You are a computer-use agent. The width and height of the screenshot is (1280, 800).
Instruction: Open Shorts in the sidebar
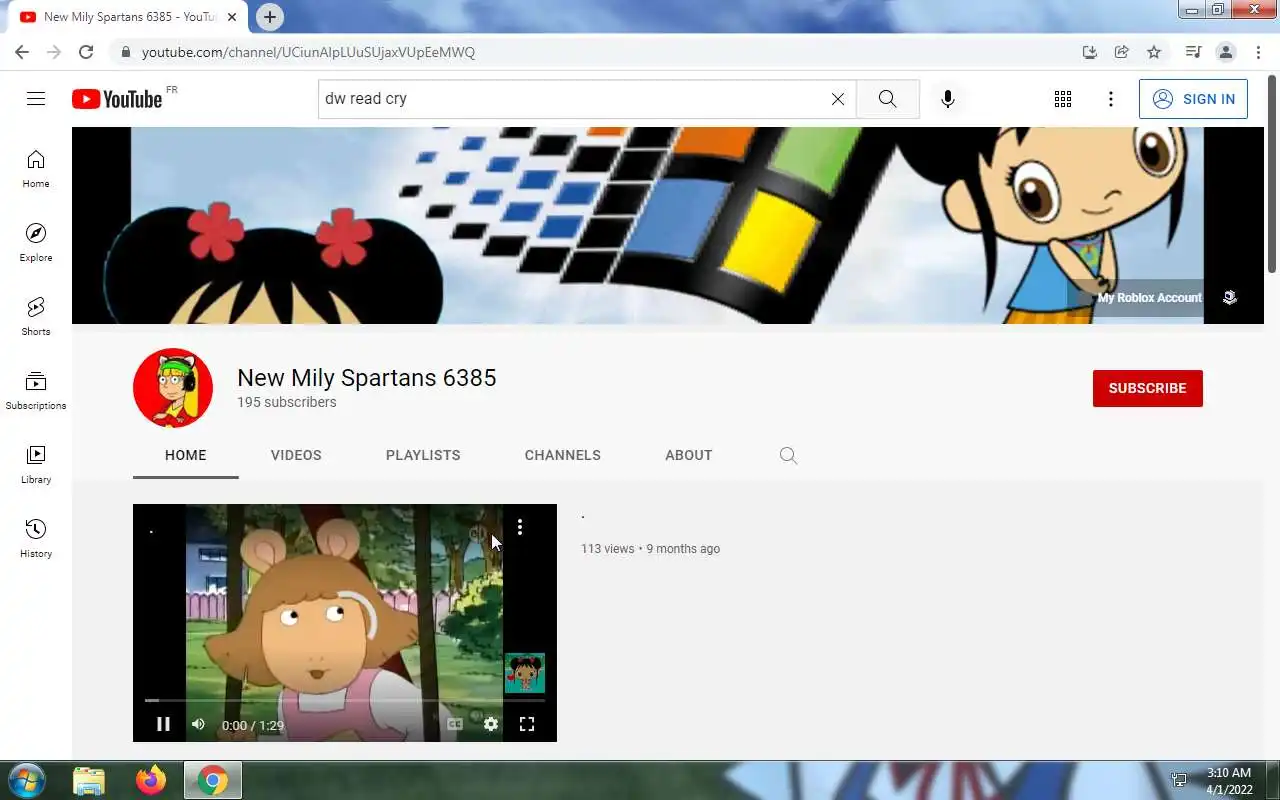pos(36,316)
